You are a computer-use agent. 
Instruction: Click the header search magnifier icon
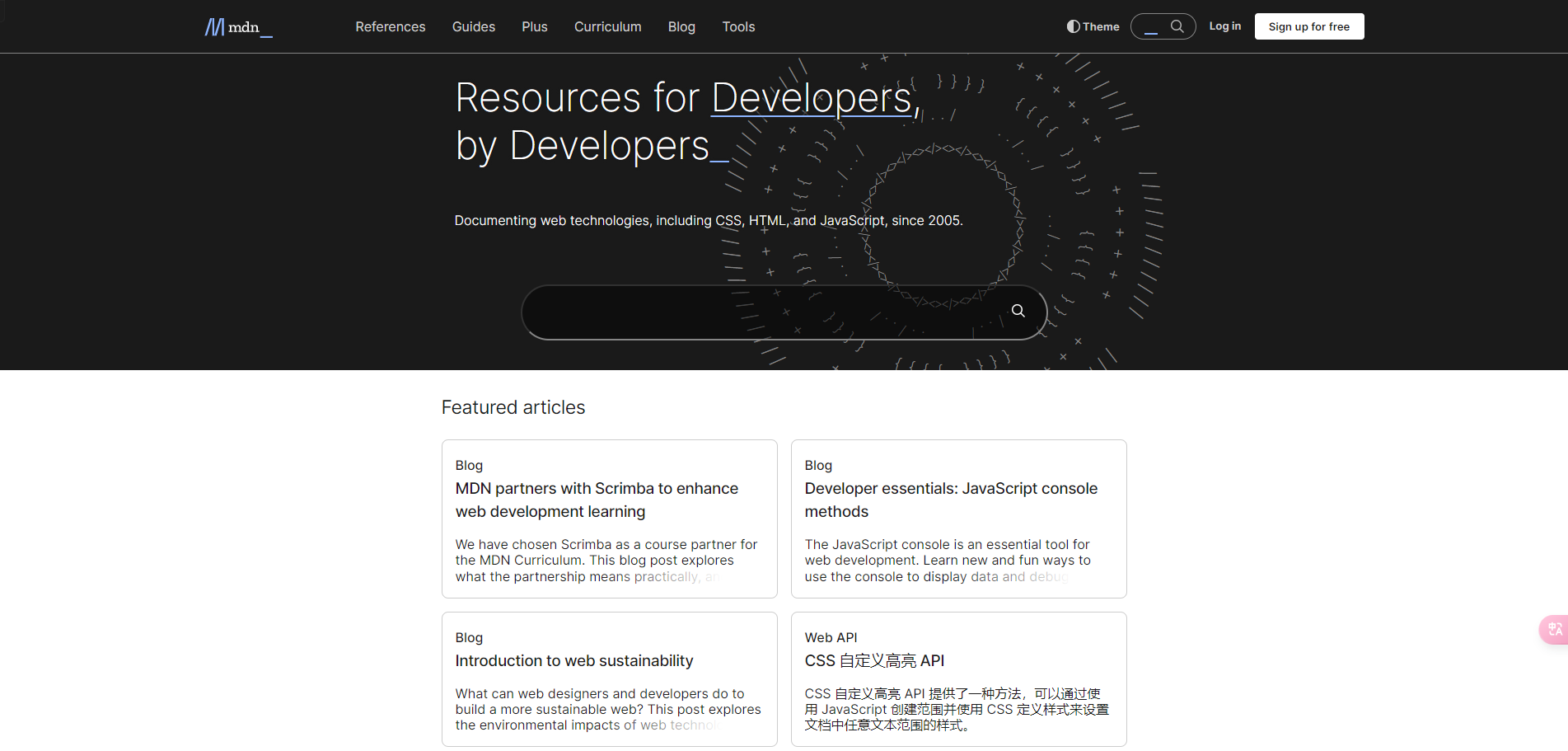pos(1177,26)
